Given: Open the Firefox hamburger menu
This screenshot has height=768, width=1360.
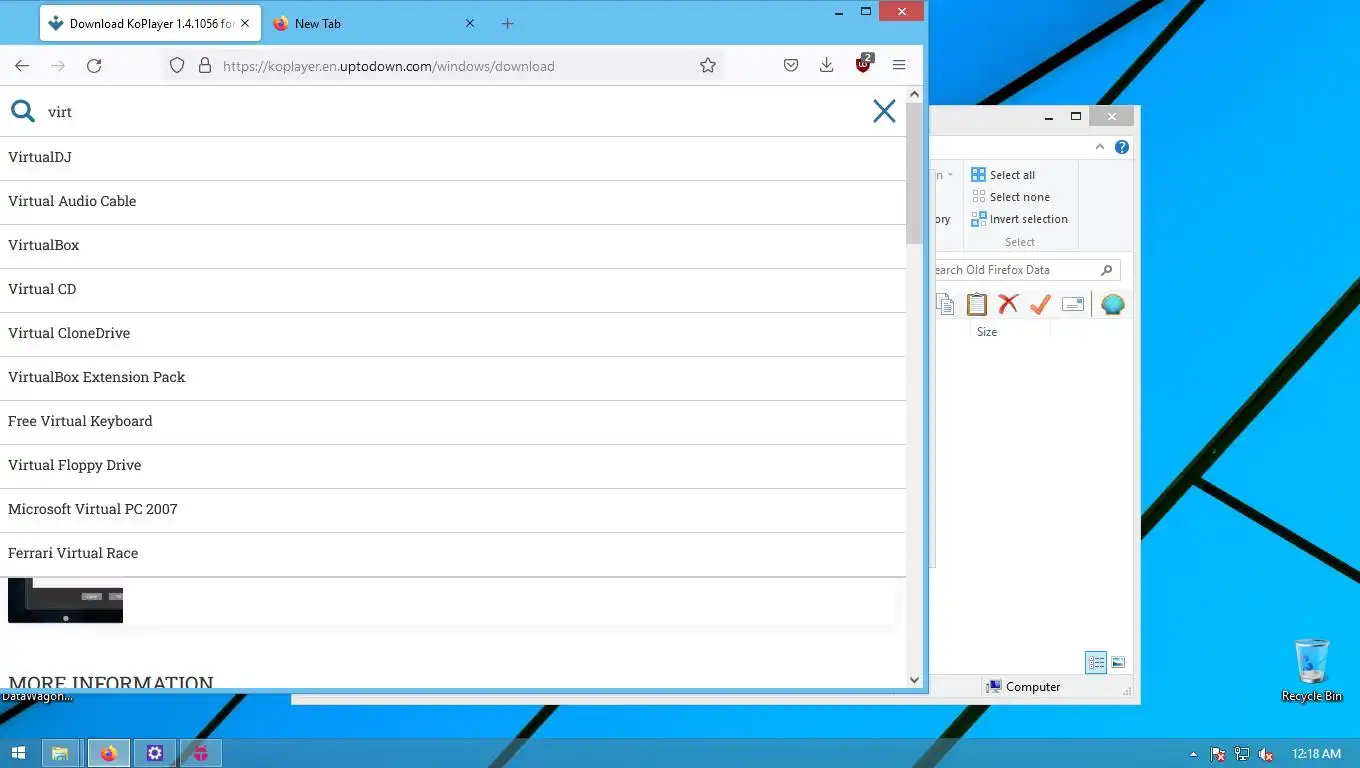Looking at the screenshot, I should (x=899, y=65).
